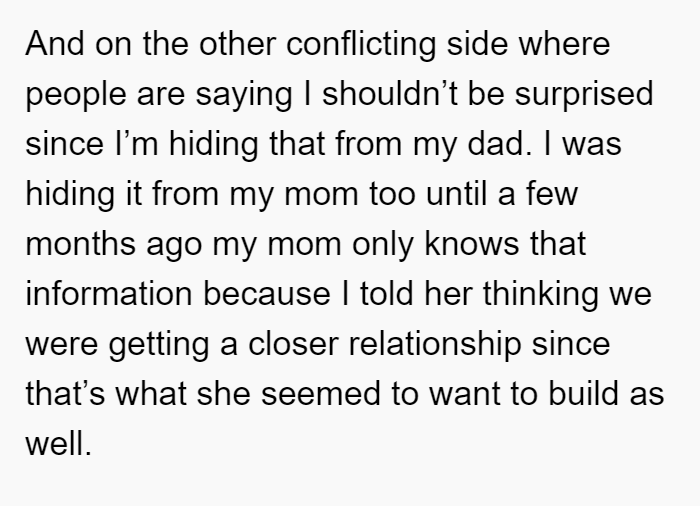700x506 pixels.
Task: Click the final word "well."
Action: 58,444
